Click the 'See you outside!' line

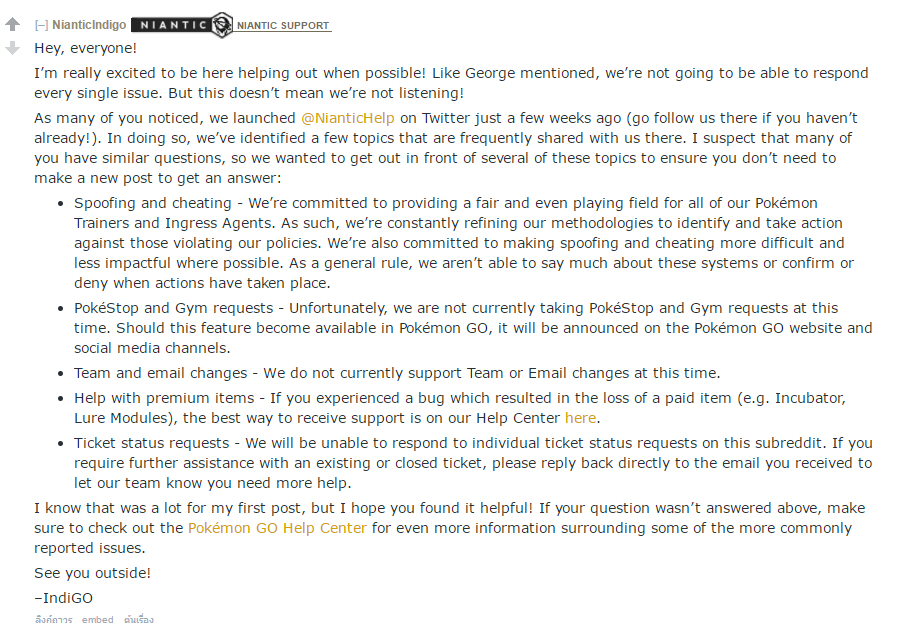92,573
